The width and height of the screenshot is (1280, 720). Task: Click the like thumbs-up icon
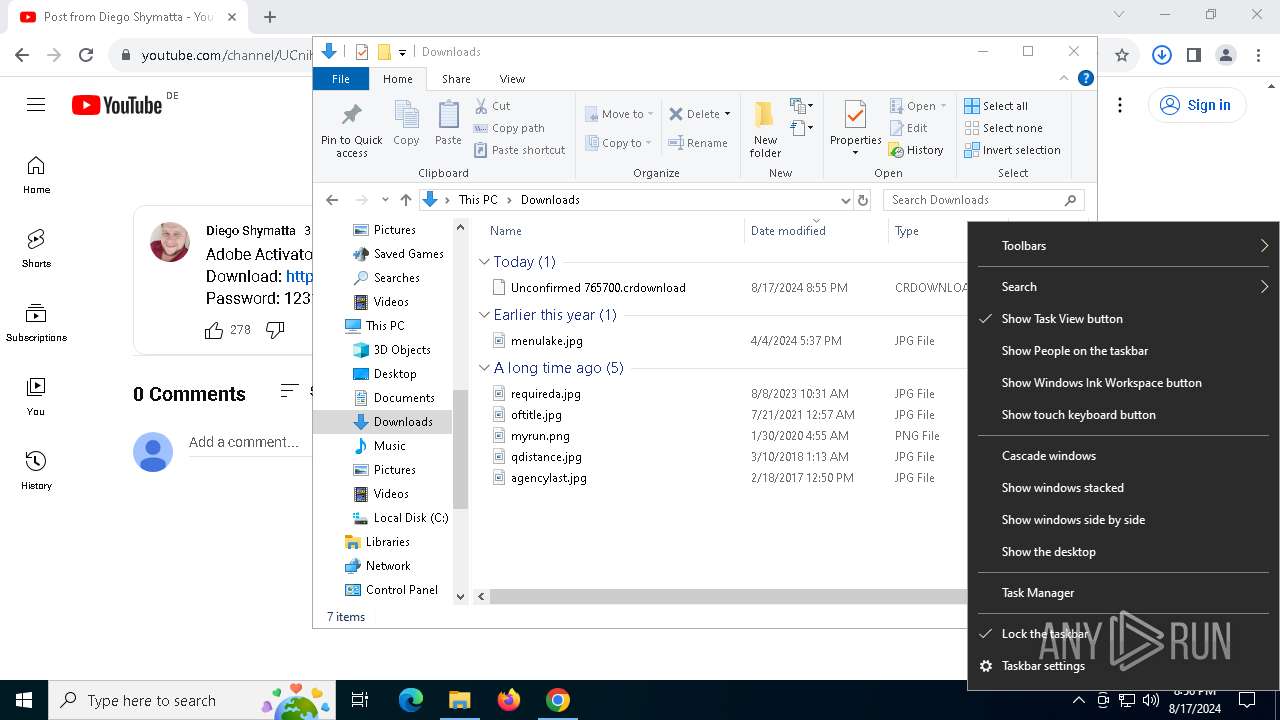tap(214, 330)
